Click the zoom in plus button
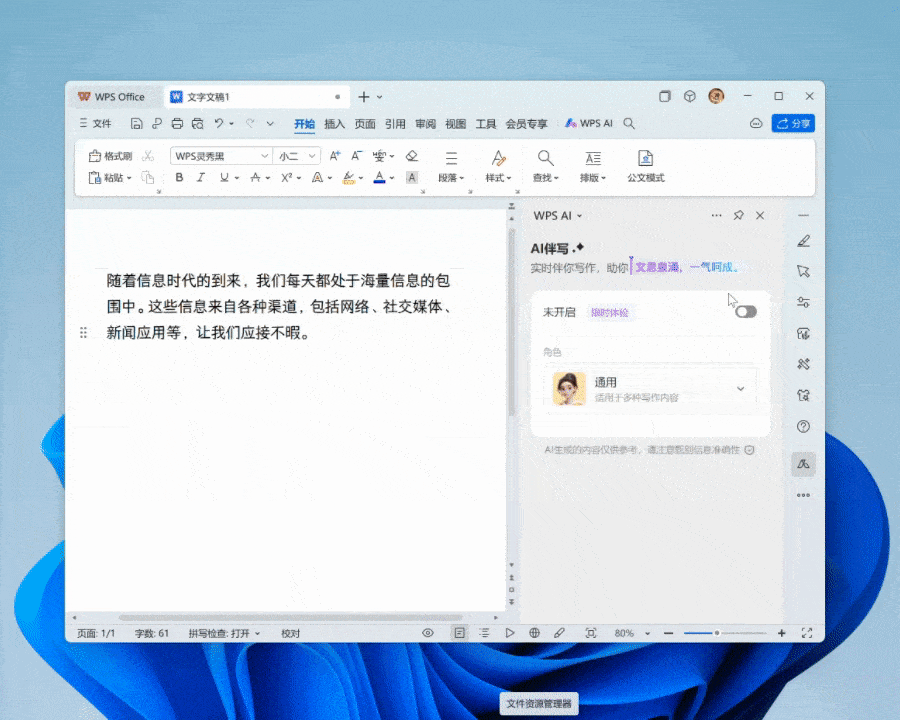 (782, 633)
